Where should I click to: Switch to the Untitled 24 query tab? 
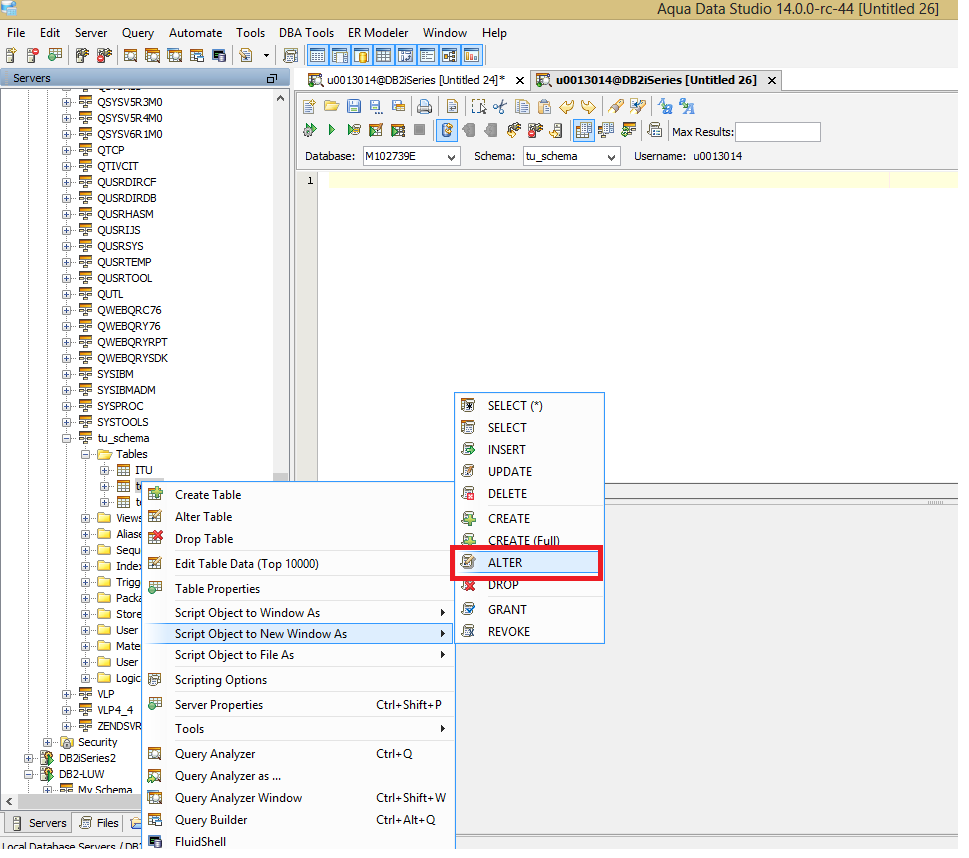[416, 80]
